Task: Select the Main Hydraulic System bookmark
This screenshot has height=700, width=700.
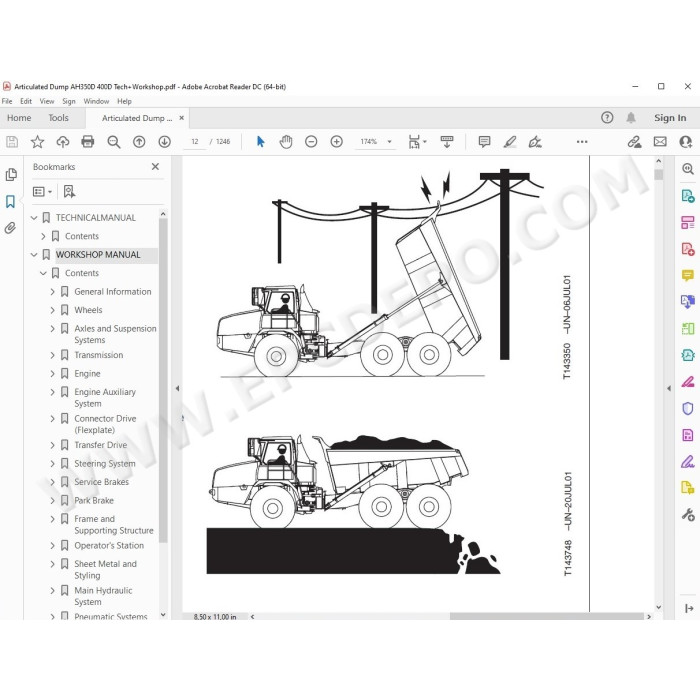Action: 103,596
